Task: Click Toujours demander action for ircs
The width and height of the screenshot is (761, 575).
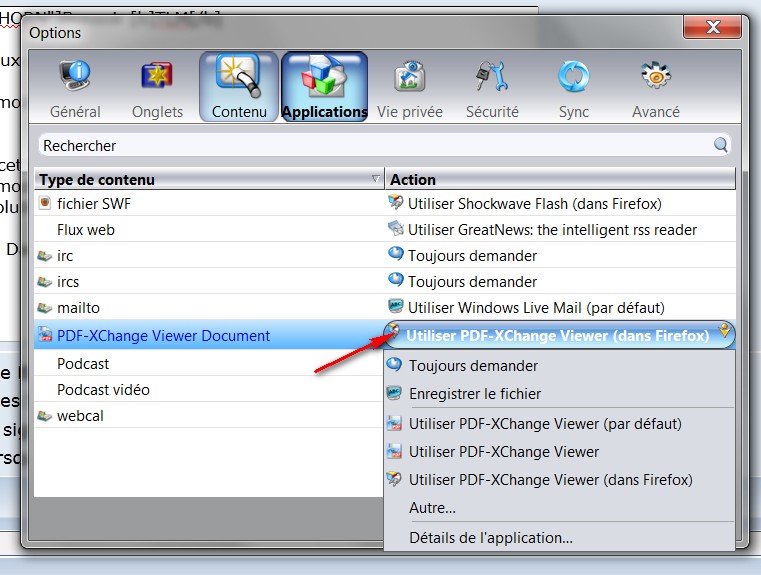Action: tap(472, 281)
